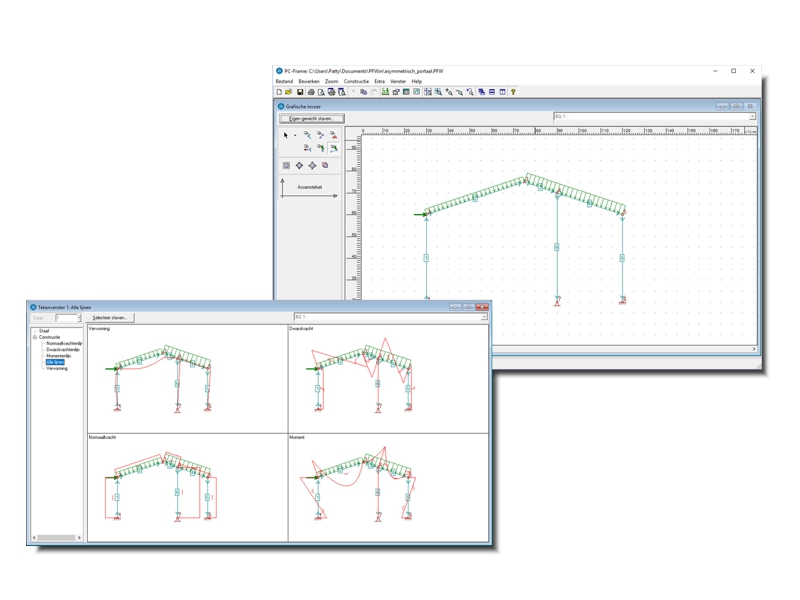The width and height of the screenshot is (800, 600).
Task: Click the Save diskette icon
Action: pyautogui.click(x=300, y=92)
